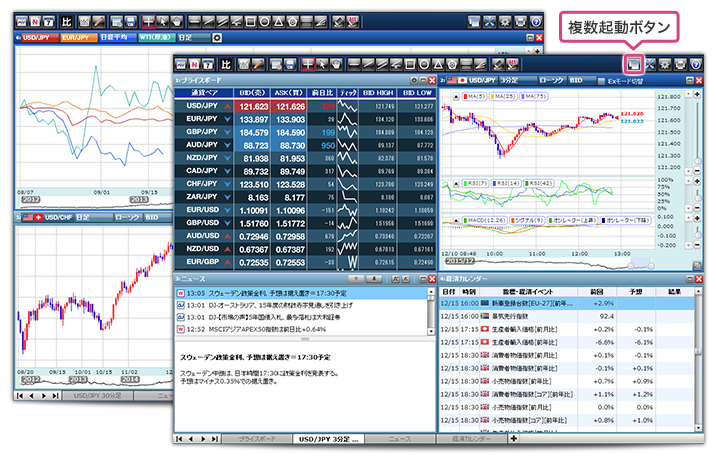Image resolution: width=716 pixels, height=460 pixels.
Task: Click the erase ALL tool in the front window
Action: click(513, 64)
